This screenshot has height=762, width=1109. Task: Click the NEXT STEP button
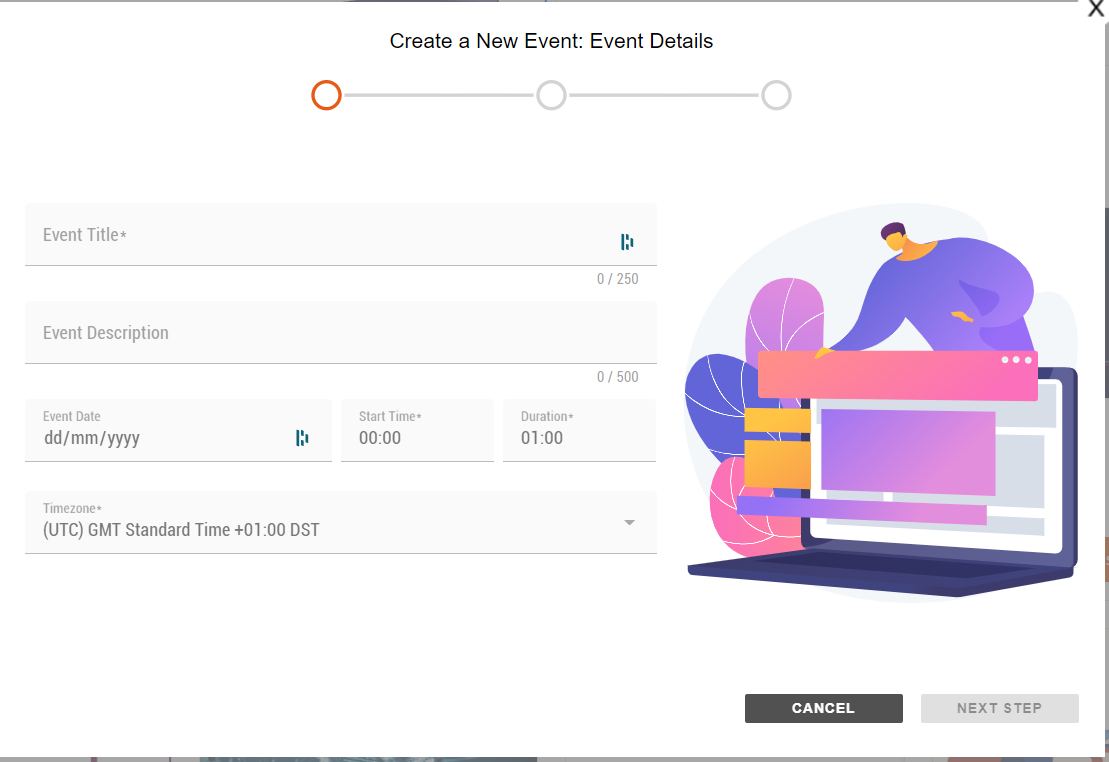pos(999,708)
